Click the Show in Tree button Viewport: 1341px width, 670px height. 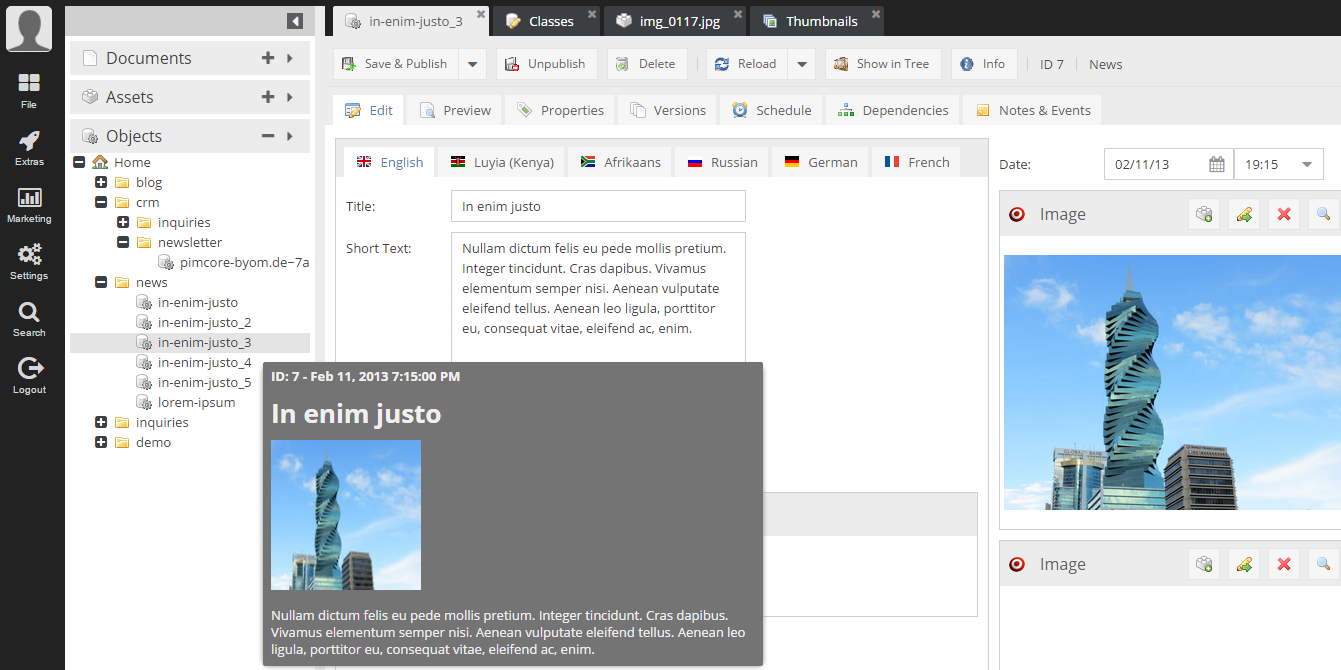click(x=882, y=64)
